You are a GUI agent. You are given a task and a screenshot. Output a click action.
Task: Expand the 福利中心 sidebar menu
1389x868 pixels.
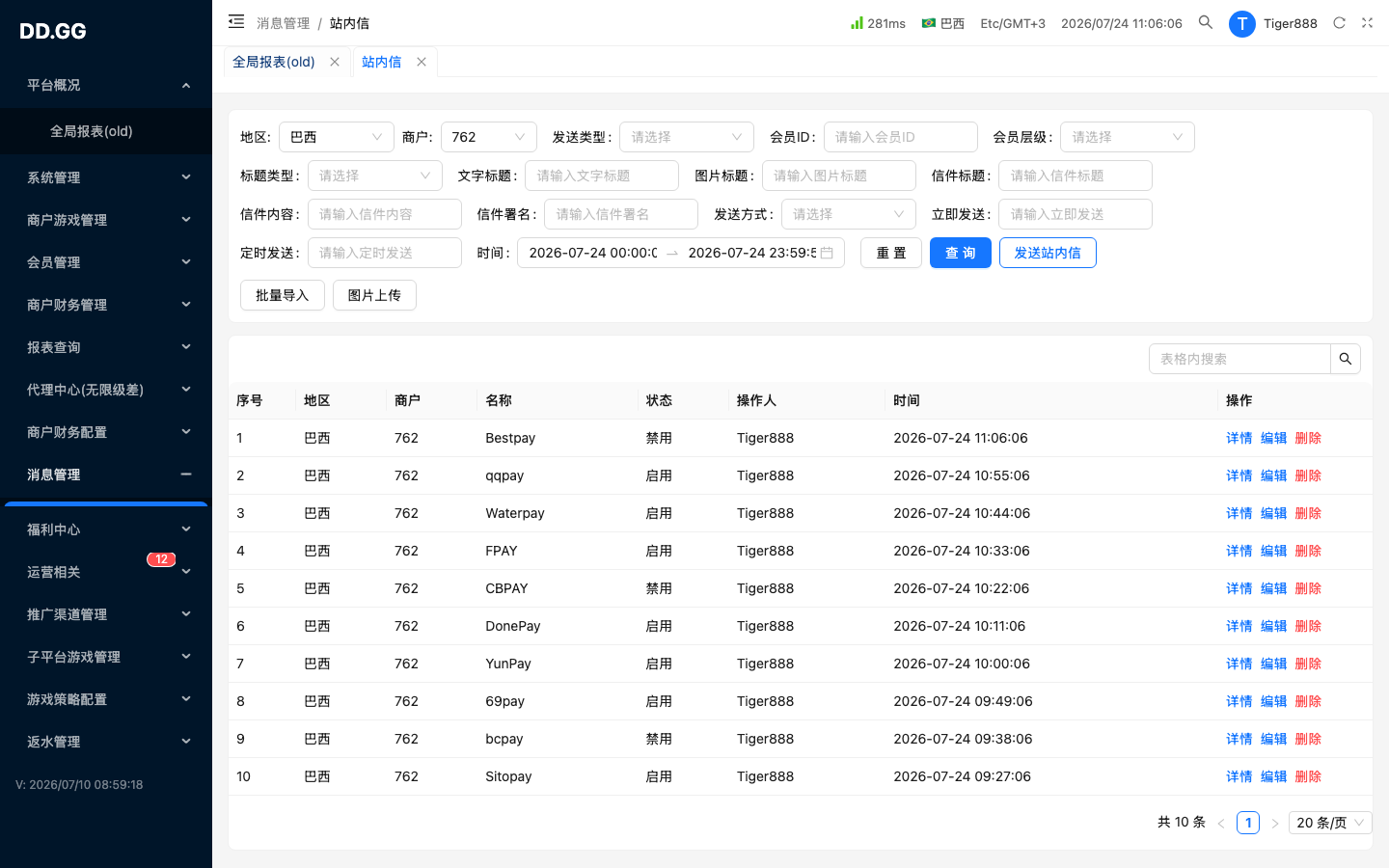106,529
